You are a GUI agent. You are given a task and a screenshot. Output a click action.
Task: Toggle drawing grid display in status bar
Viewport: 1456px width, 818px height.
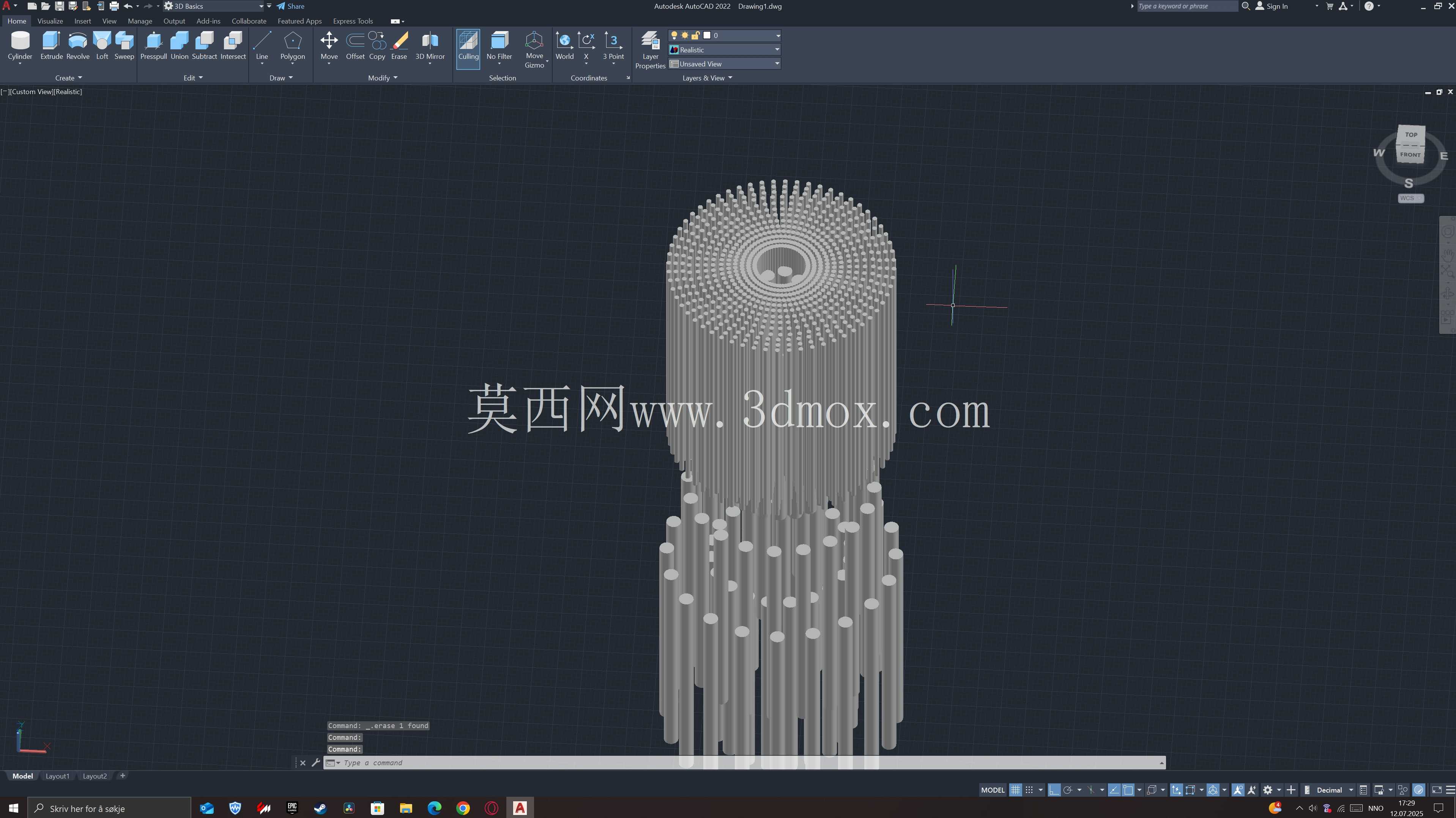pyautogui.click(x=1016, y=790)
